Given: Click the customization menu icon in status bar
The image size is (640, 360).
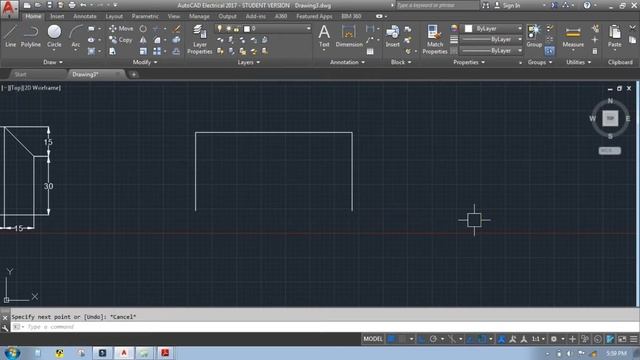Looking at the screenshot, I should pyautogui.click(x=633, y=339).
